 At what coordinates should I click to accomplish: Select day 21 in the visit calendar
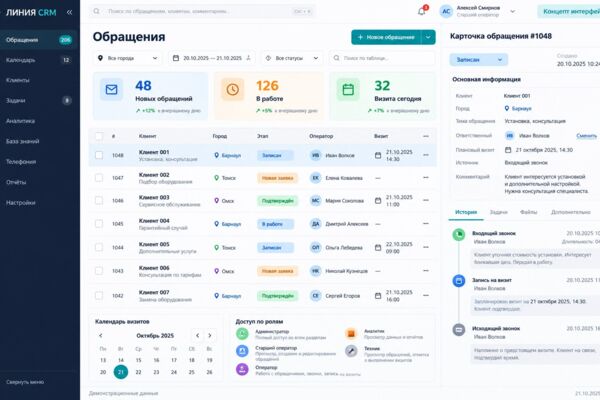(x=121, y=372)
